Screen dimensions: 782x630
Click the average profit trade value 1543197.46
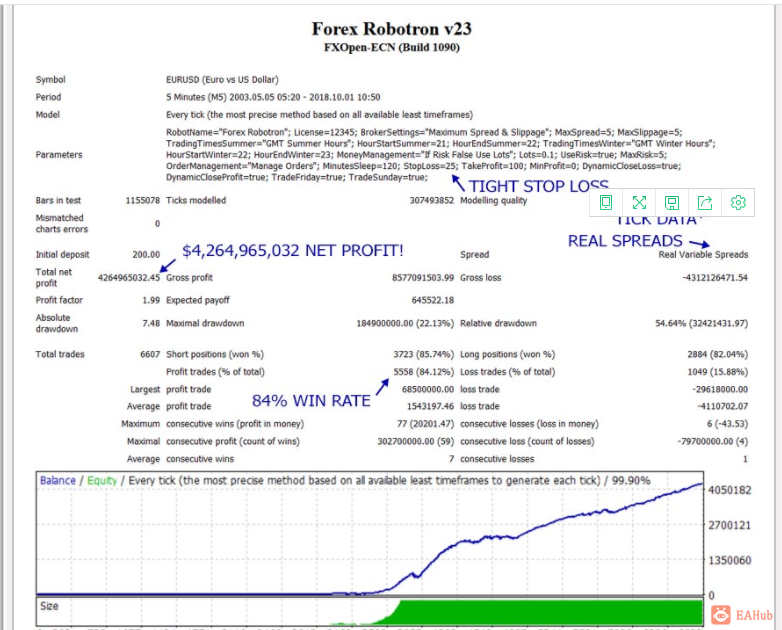point(430,407)
